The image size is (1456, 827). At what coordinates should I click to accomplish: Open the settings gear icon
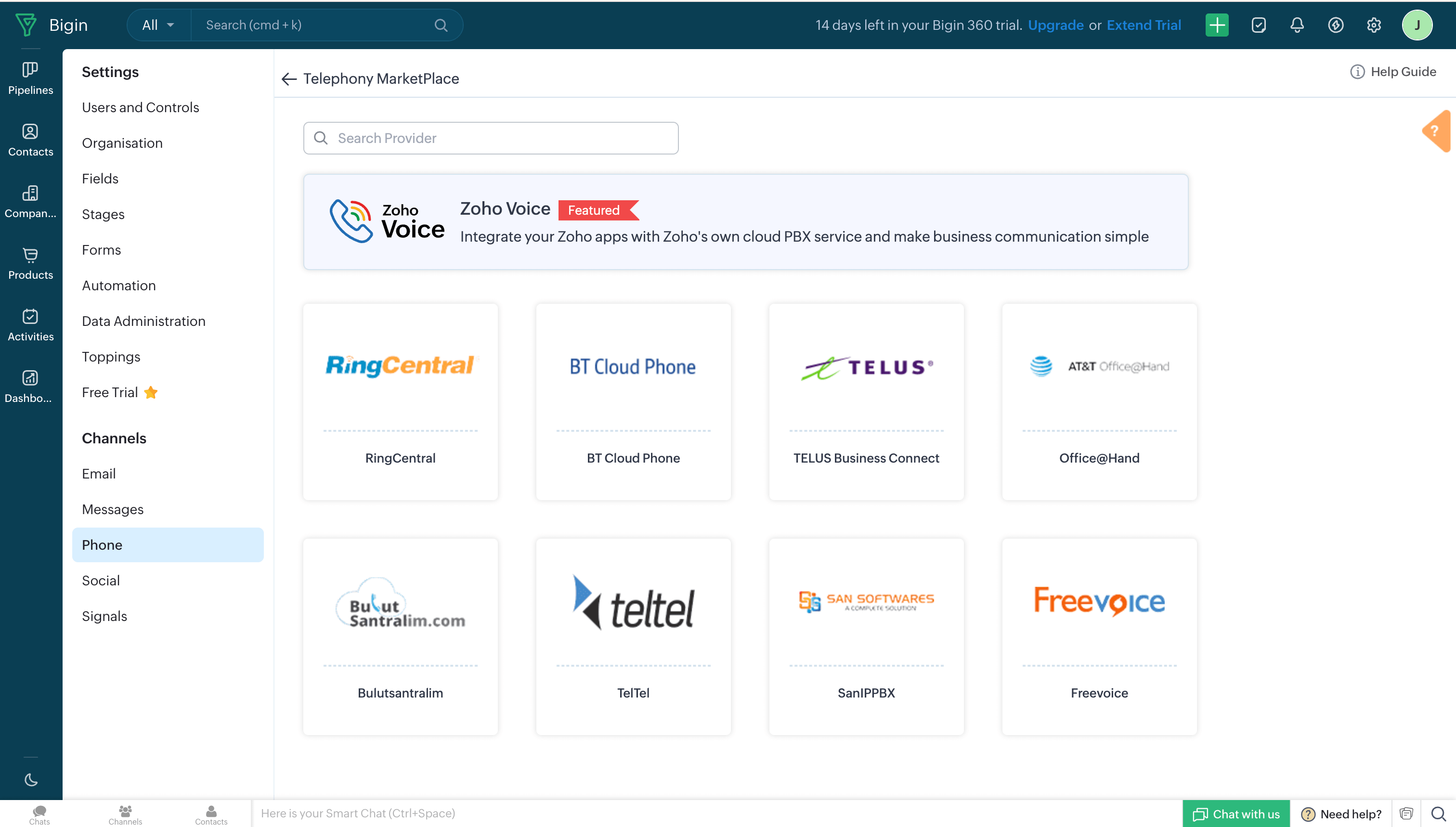tap(1373, 25)
